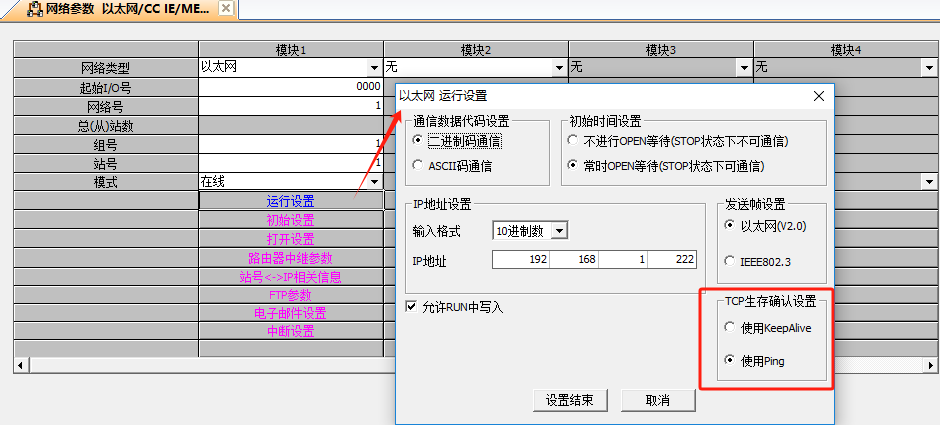
Task: Click the 网络号 input cell
Action: click(x=291, y=106)
